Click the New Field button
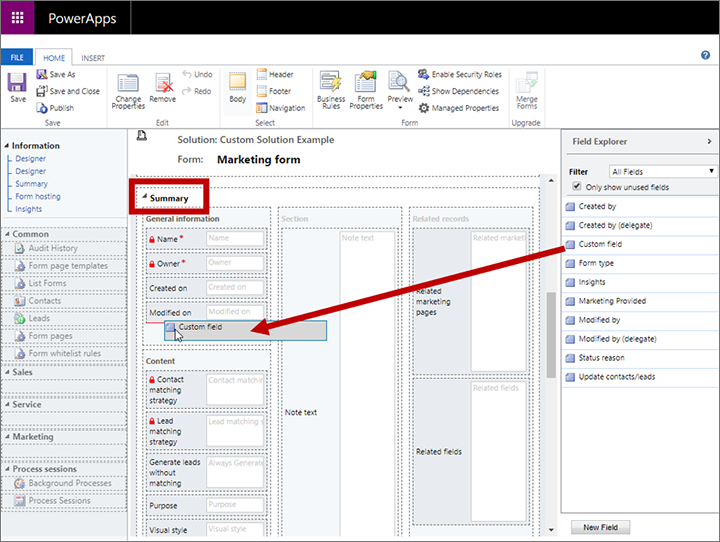Image resolution: width=720 pixels, height=542 pixels. tap(600, 527)
